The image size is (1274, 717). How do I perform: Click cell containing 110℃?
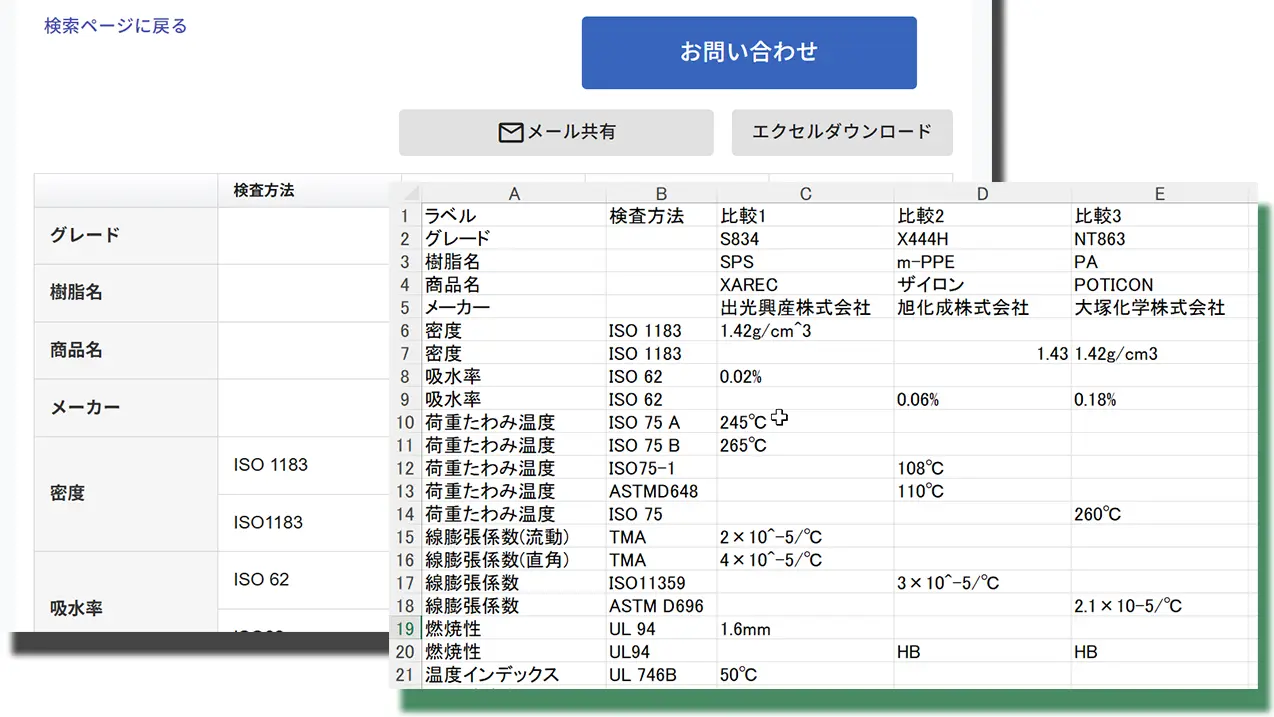click(x=982, y=491)
